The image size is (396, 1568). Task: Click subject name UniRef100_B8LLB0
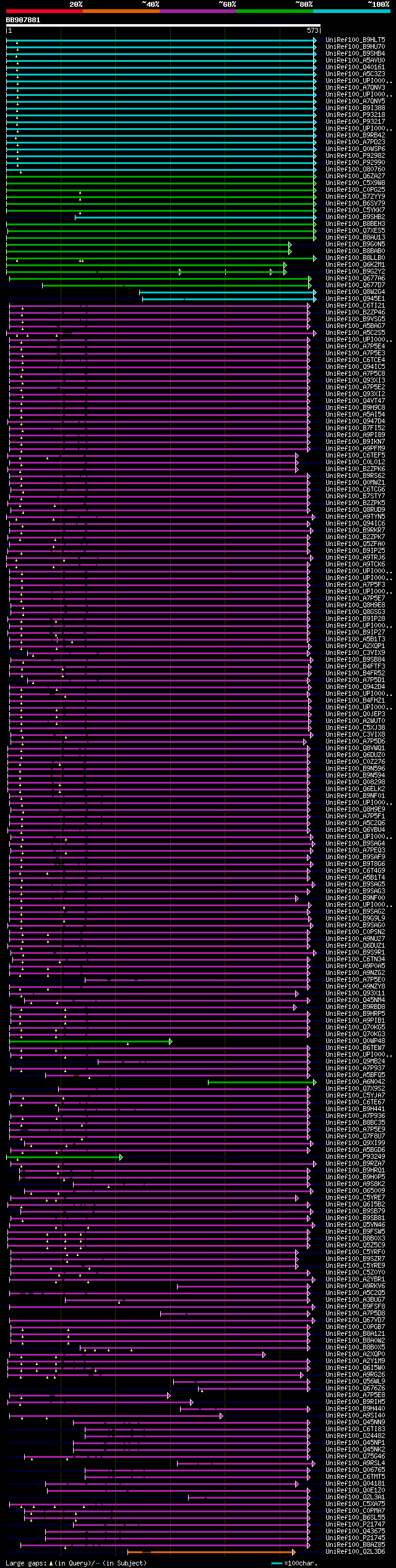coord(355,258)
